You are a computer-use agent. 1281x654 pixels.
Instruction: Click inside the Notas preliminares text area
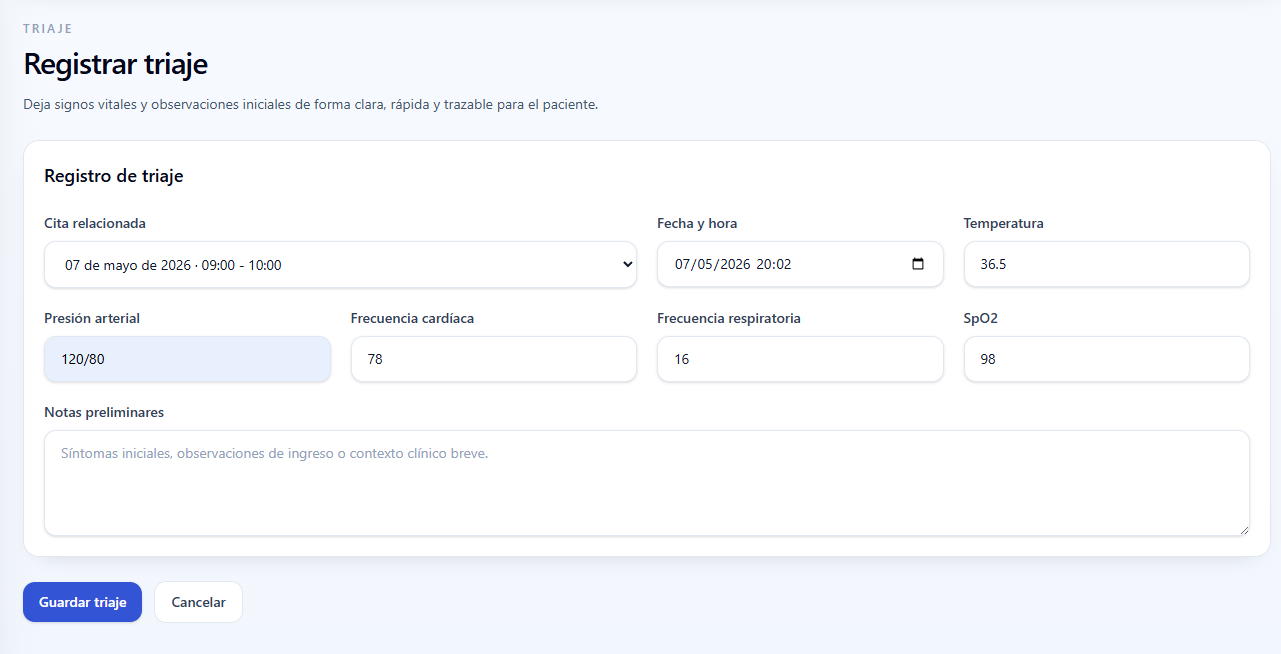646,483
